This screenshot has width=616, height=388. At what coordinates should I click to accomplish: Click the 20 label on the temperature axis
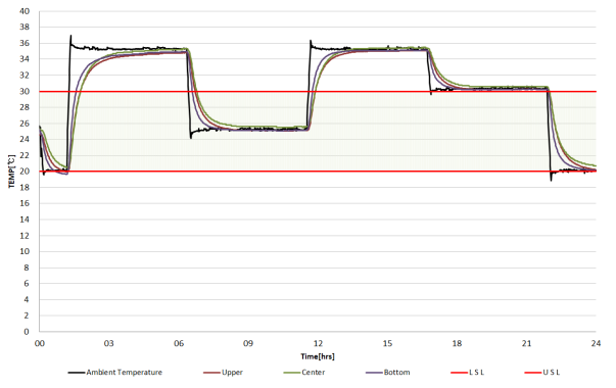24,171
